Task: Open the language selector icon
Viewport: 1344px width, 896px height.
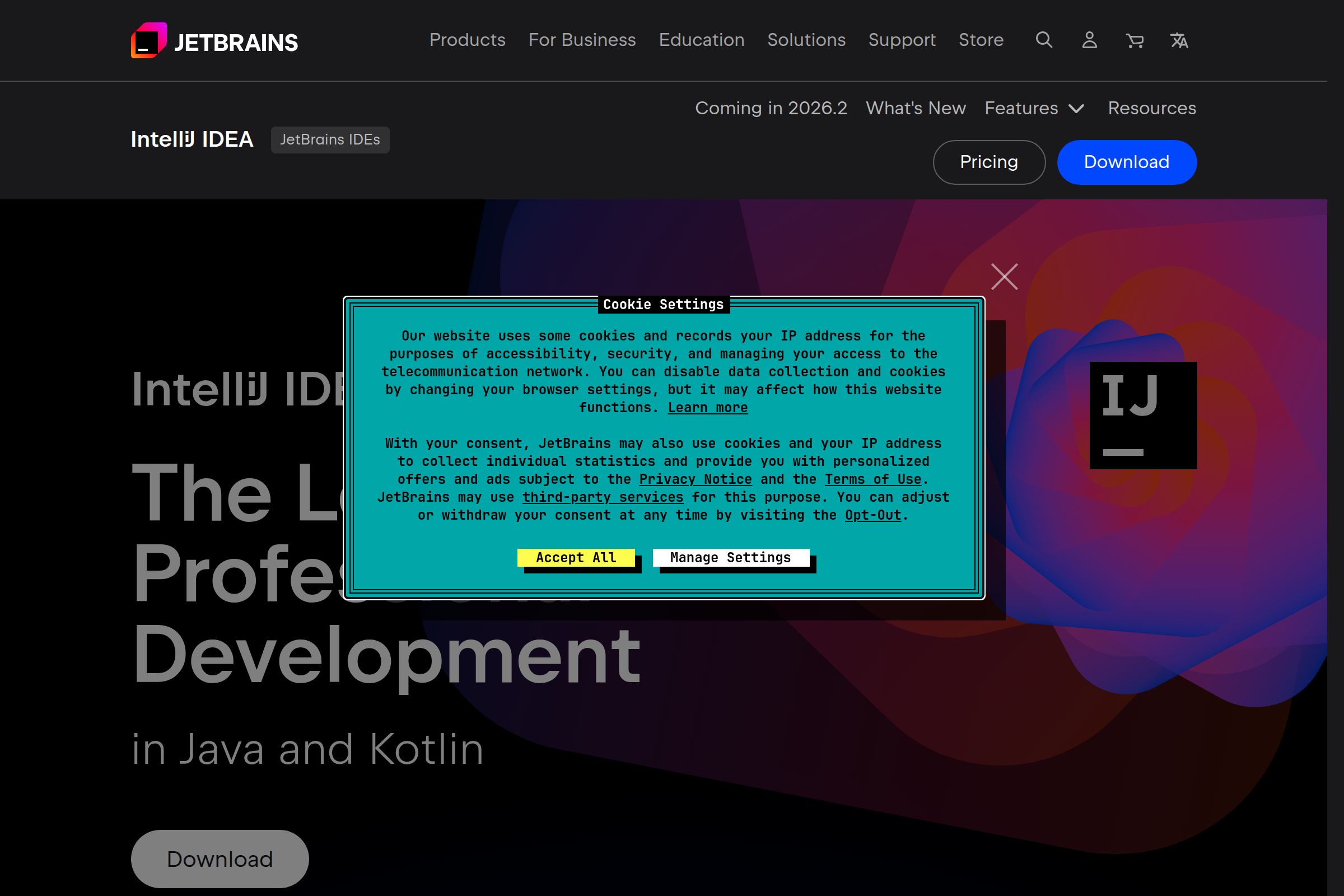Action: click(1179, 40)
